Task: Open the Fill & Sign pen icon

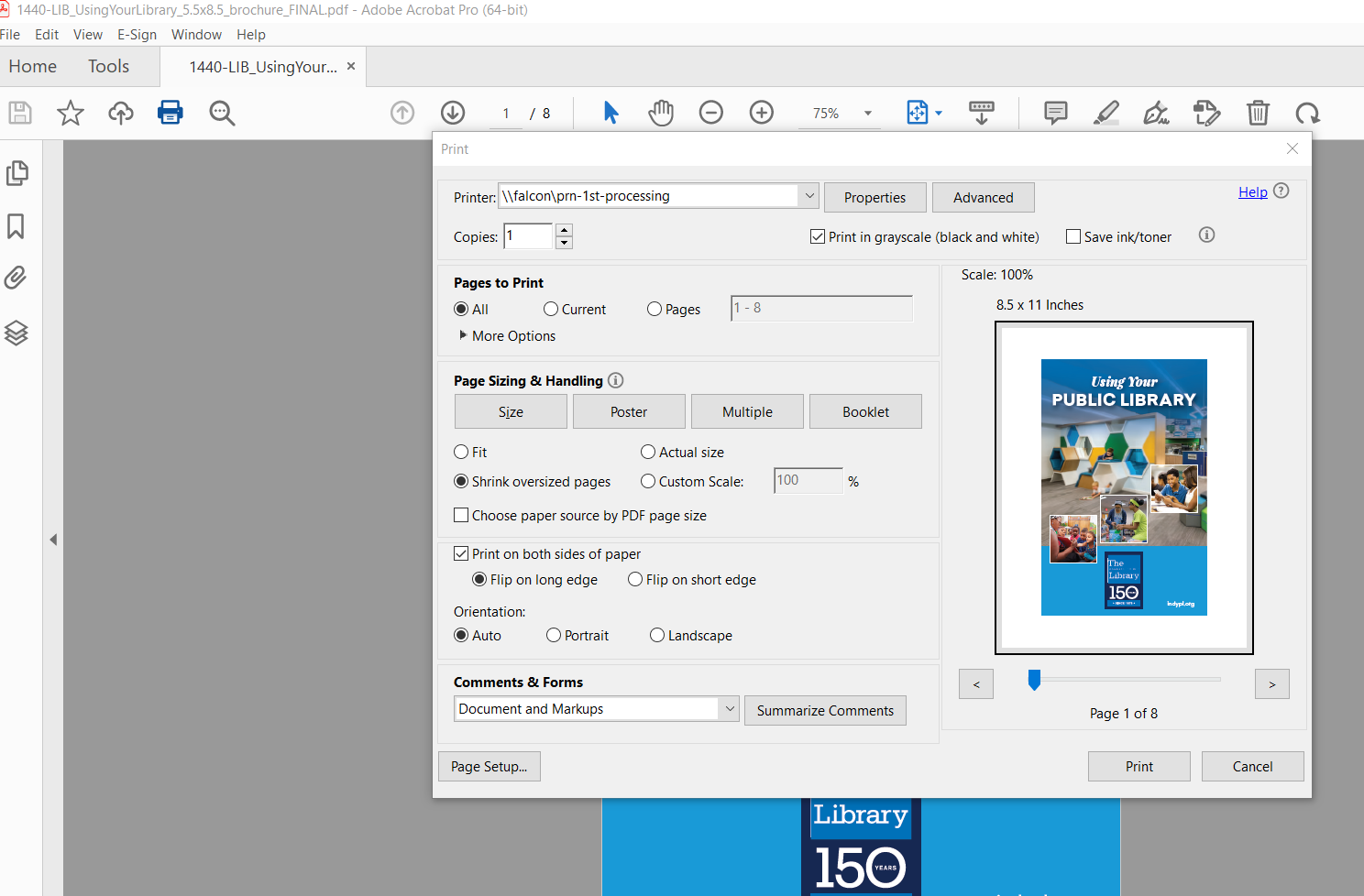Action: point(1156,113)
